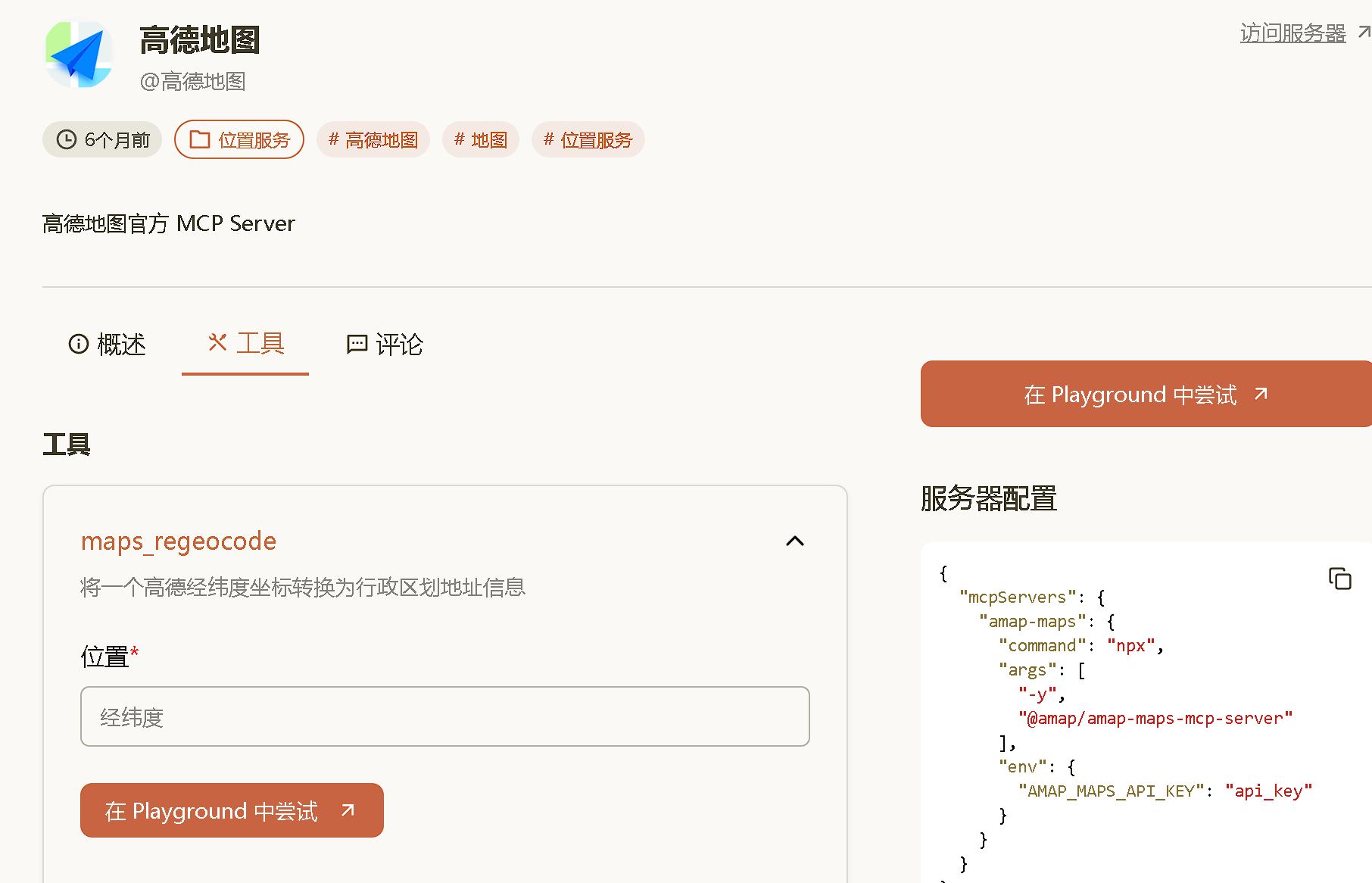Click the info icon on the 概述 tab
The image size is (1372, 883).
[x=79, y=344]
